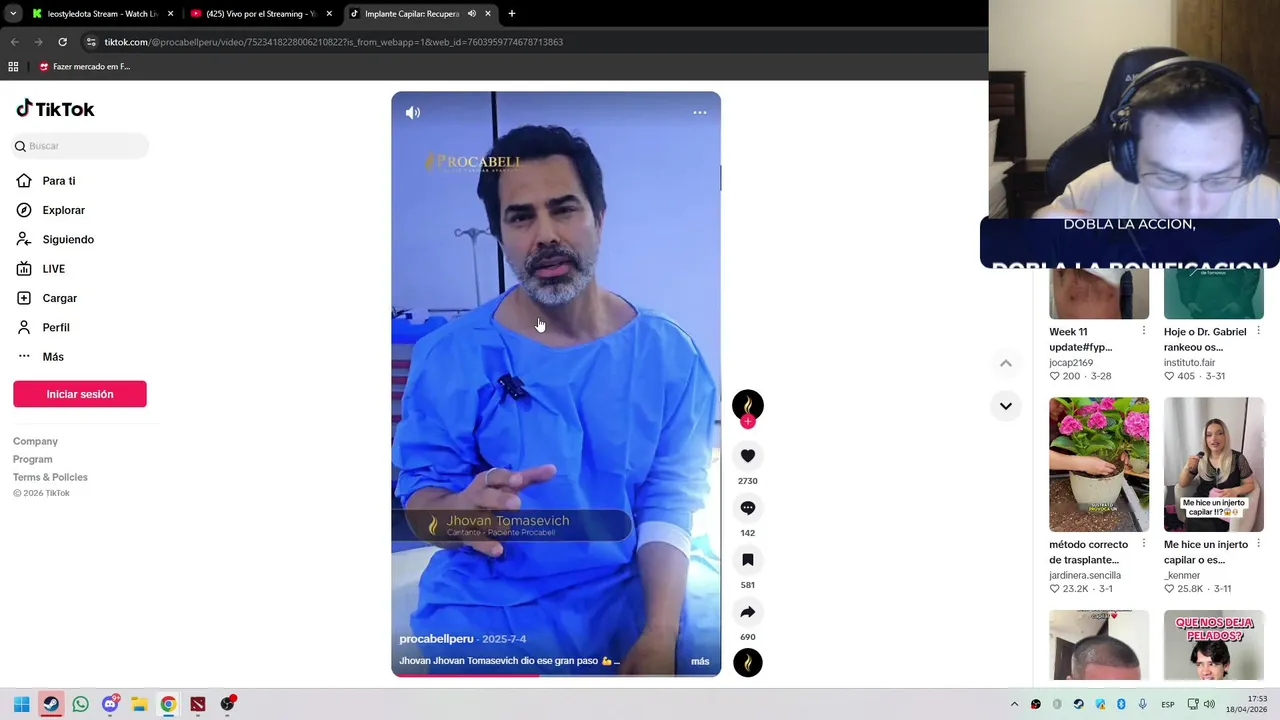View site information icon in address bar
1280x720 pixels.
click(x=91, y=42)
